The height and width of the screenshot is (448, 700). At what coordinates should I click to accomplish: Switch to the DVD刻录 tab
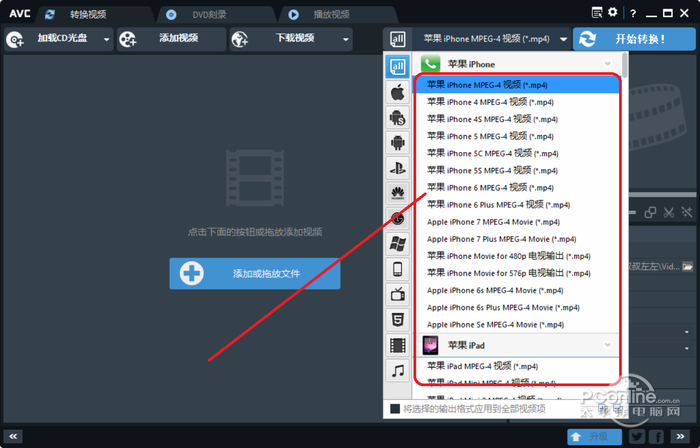click(x=216, y=14)
